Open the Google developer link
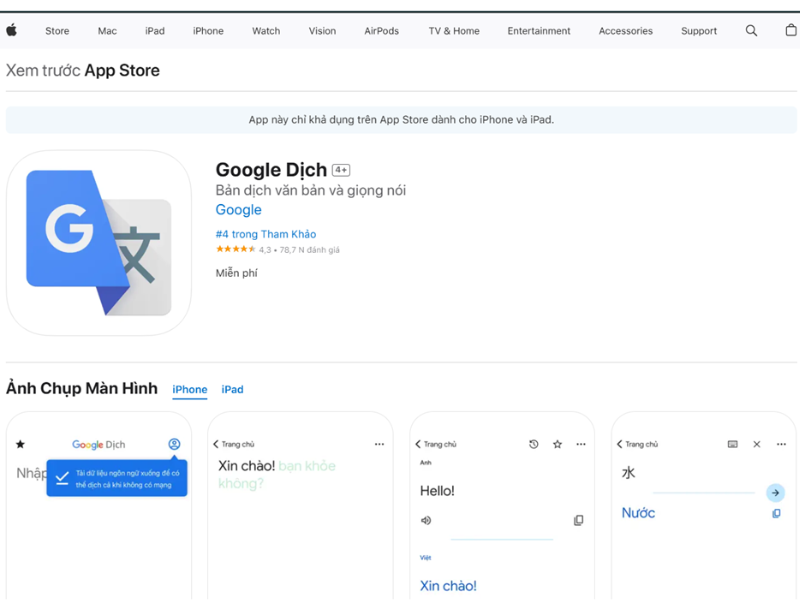This screenshot has width=800, height=600. (238, 209)
